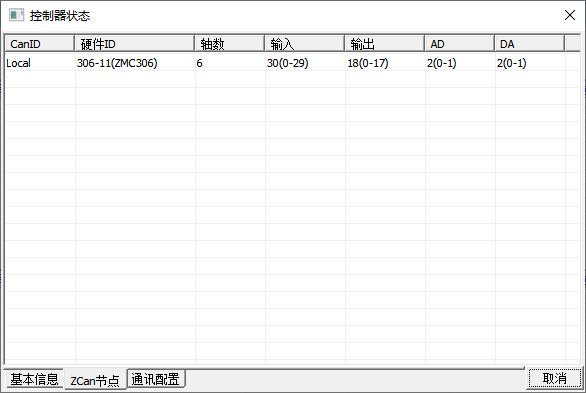Select the ZCan节点 tab
This screenshot has width=586, height=393.
pos(95,380)
